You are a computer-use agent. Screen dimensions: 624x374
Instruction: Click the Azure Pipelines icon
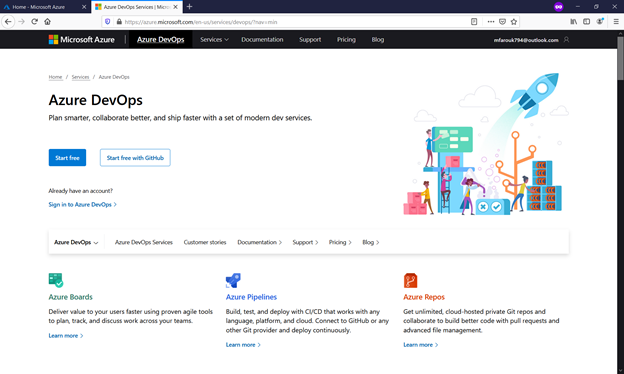pyautogui.click(x=233, y=280)
